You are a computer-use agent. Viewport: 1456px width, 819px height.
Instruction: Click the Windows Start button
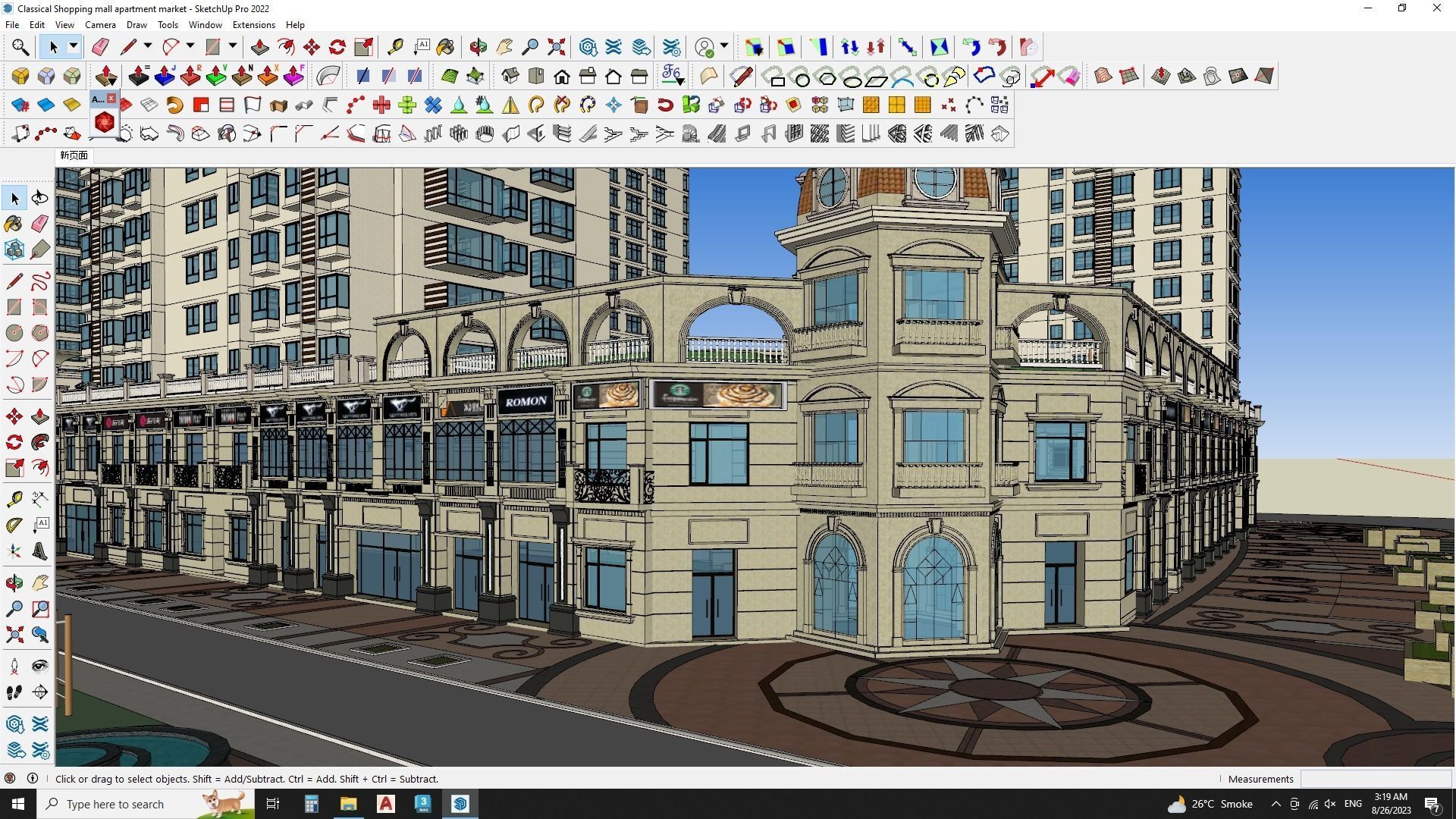coord(18,804)
